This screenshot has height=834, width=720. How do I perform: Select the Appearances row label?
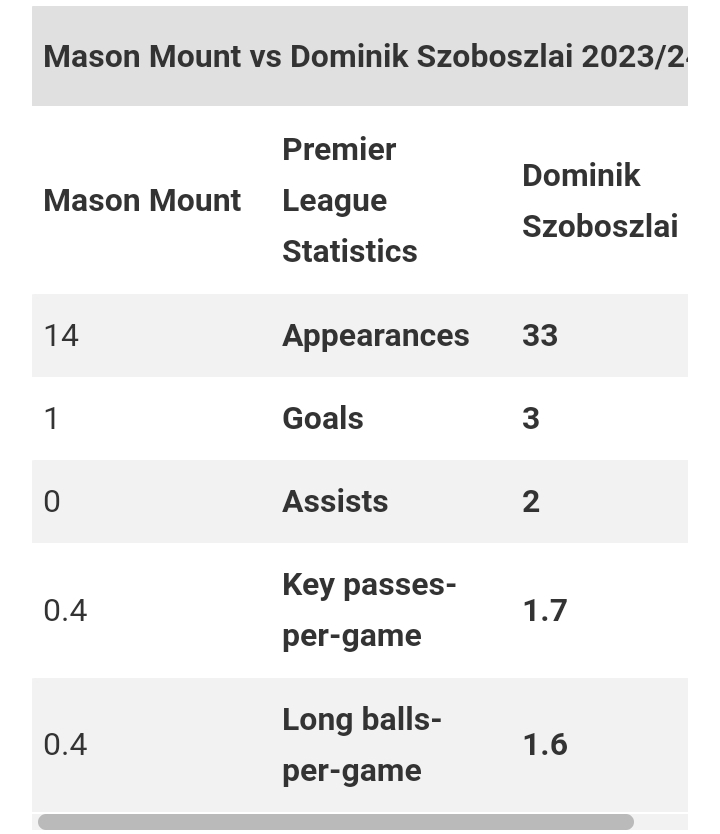point(375,336)
